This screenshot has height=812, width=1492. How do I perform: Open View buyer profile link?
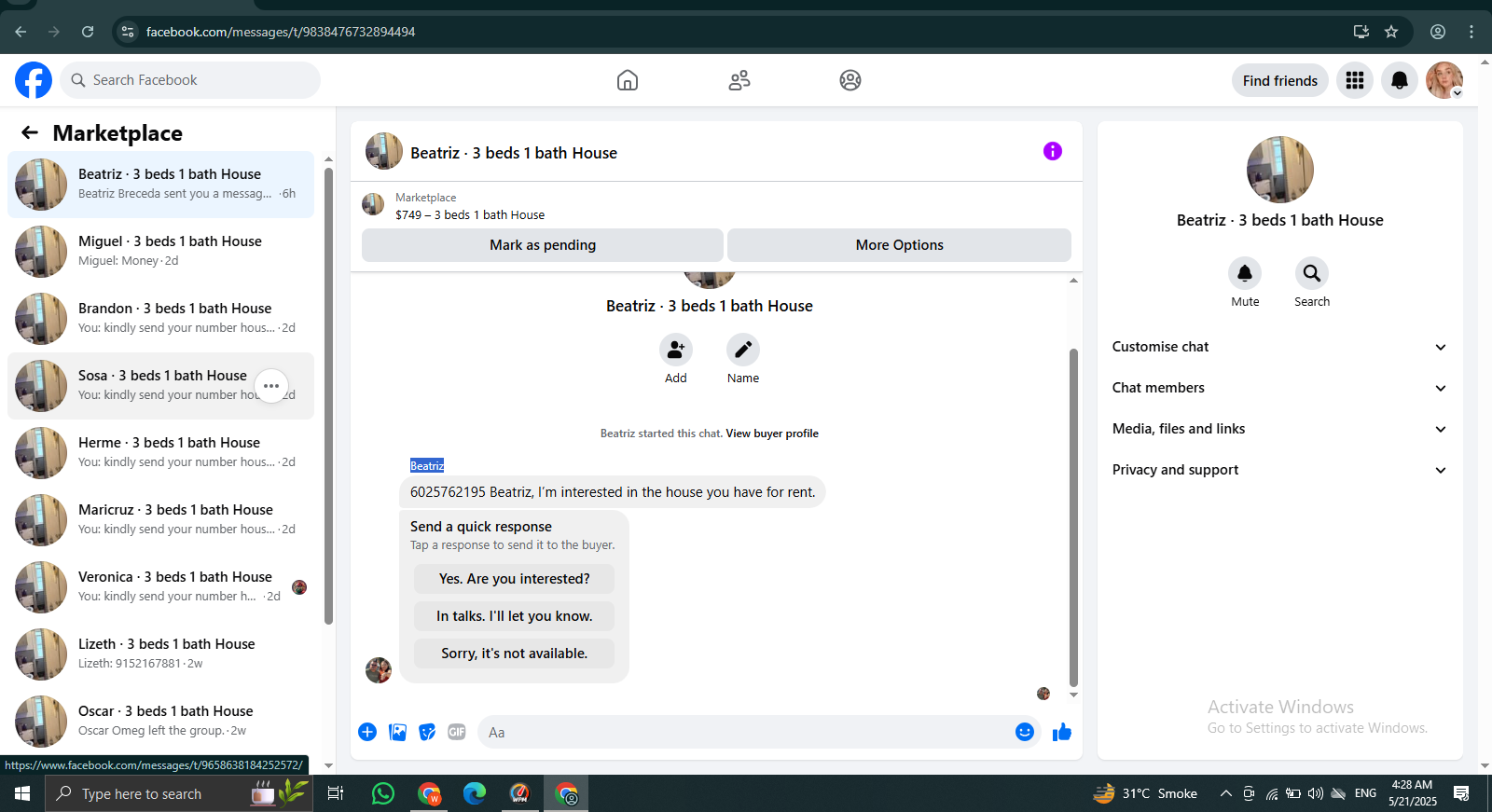(x=772, y=434)
